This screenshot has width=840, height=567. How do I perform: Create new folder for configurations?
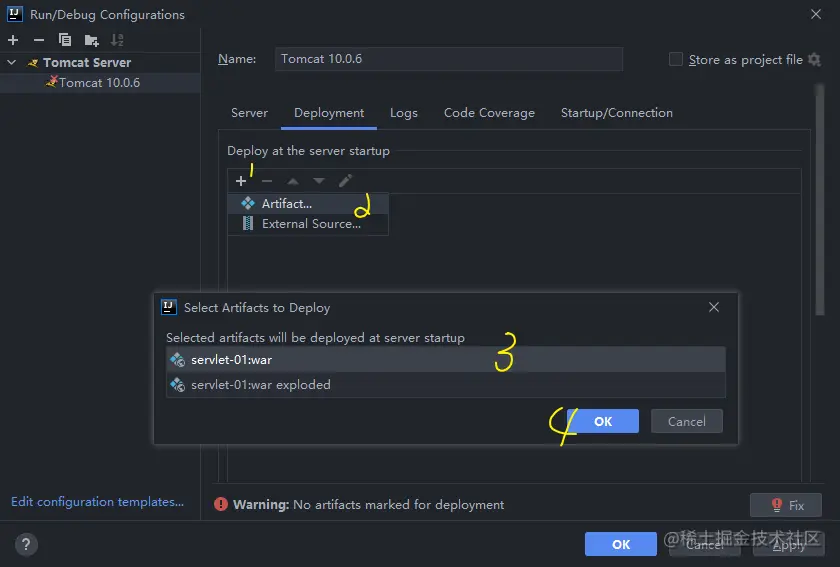92,40
